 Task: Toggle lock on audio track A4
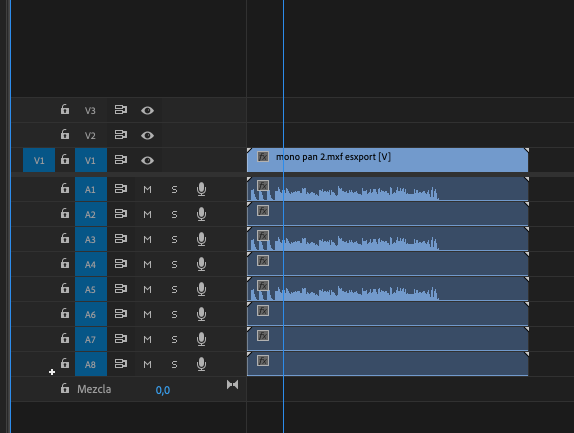[65, 263]
